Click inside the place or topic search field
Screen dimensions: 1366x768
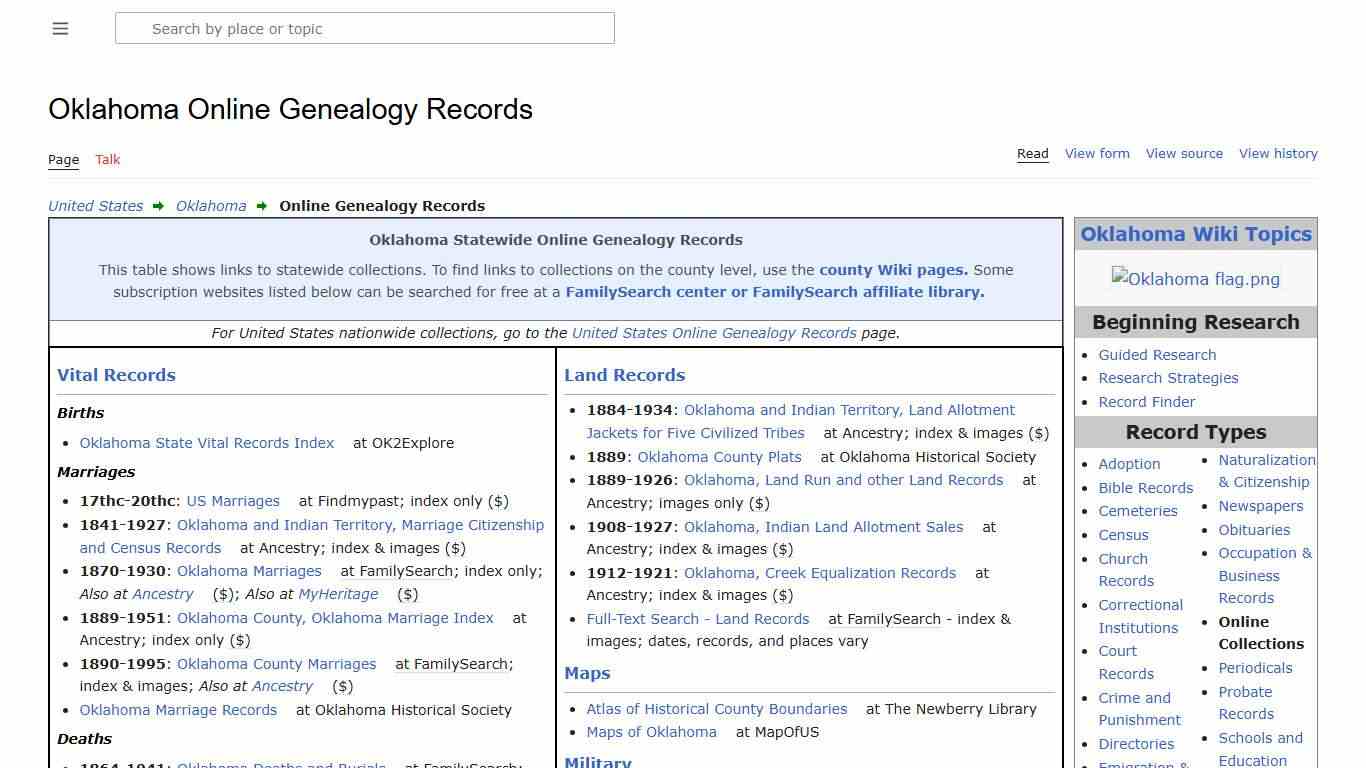click(365, 28)
